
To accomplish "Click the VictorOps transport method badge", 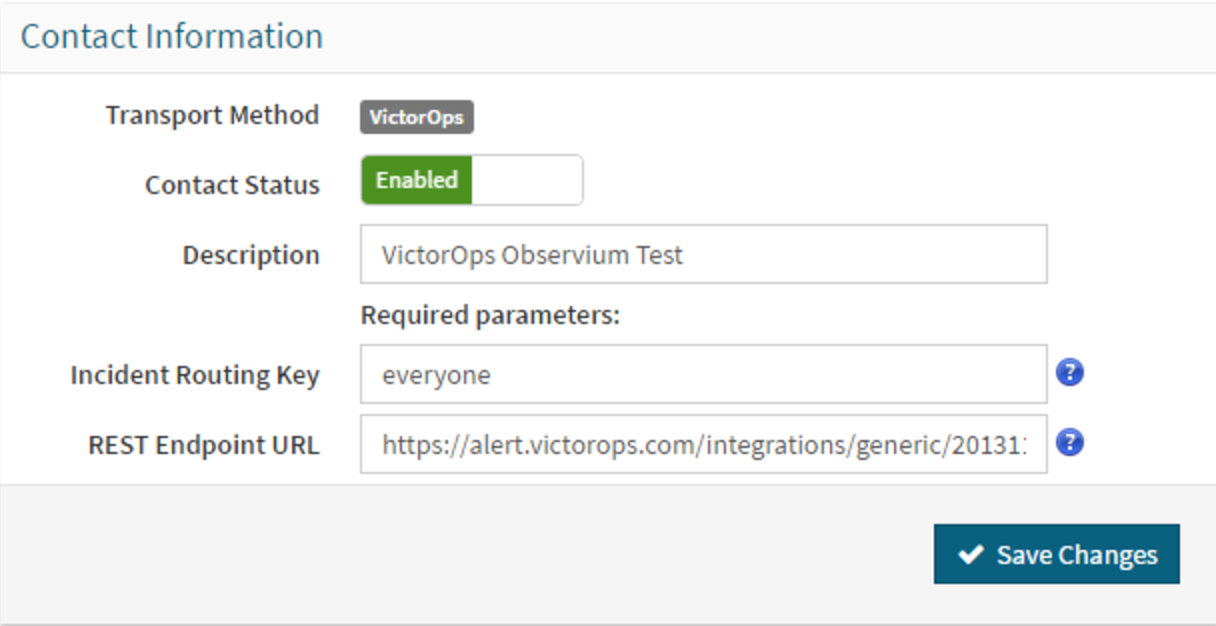I will pyautogui.click(x=416, y=117).
